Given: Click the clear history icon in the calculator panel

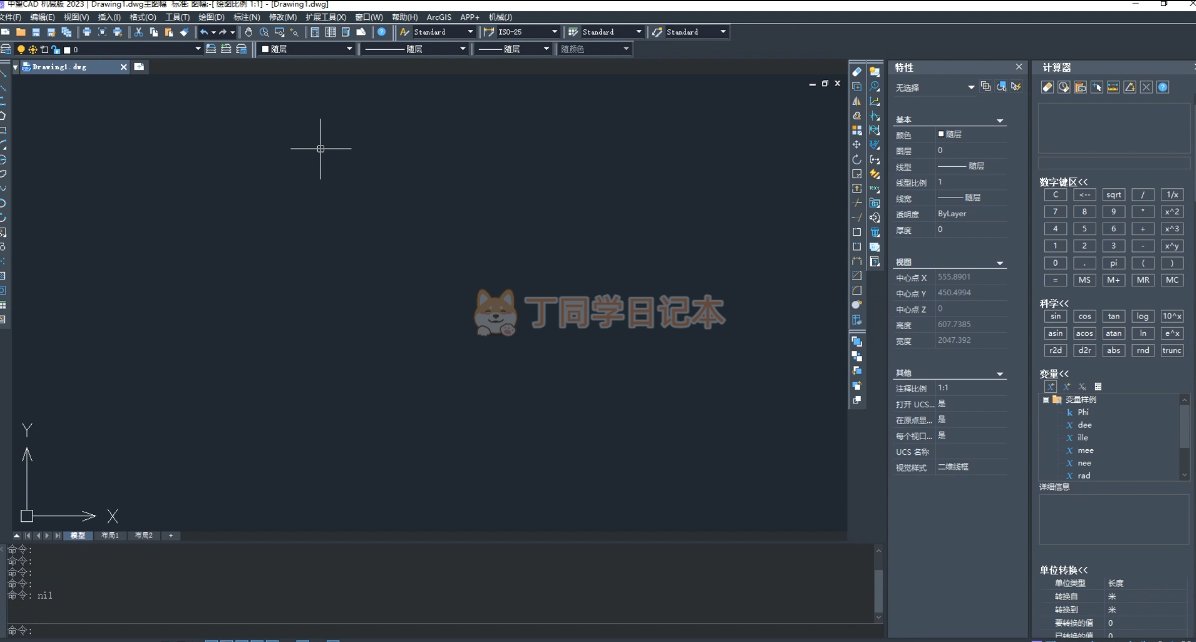Looking at the screenshot, I should pos(1064,87).
